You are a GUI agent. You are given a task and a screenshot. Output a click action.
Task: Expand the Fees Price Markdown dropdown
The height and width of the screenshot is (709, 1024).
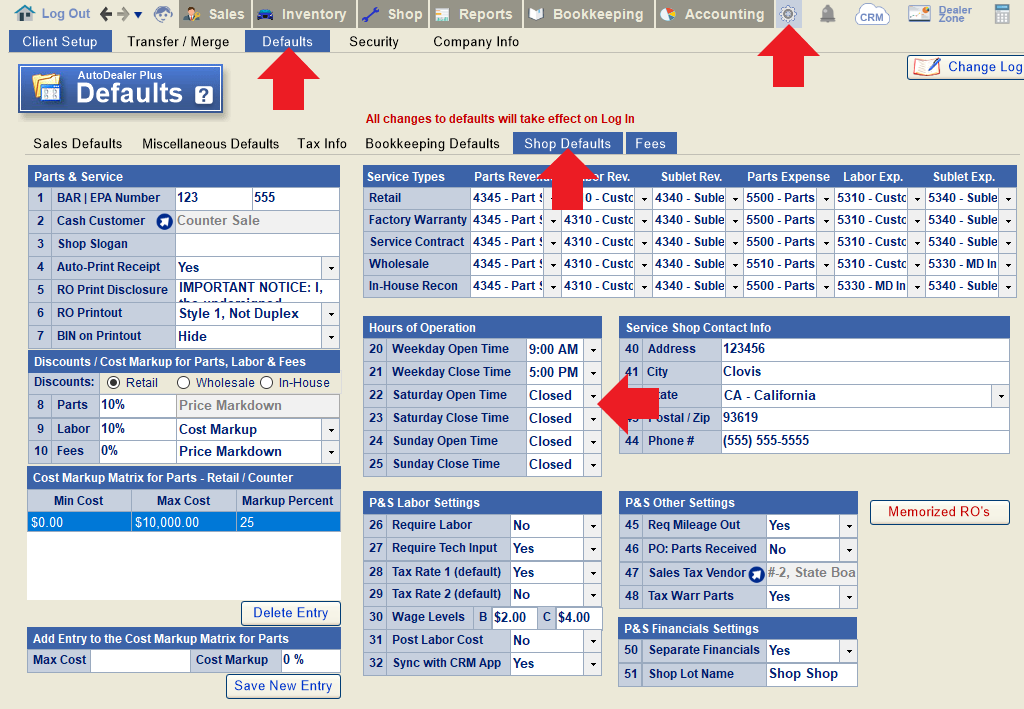point(331,452)
